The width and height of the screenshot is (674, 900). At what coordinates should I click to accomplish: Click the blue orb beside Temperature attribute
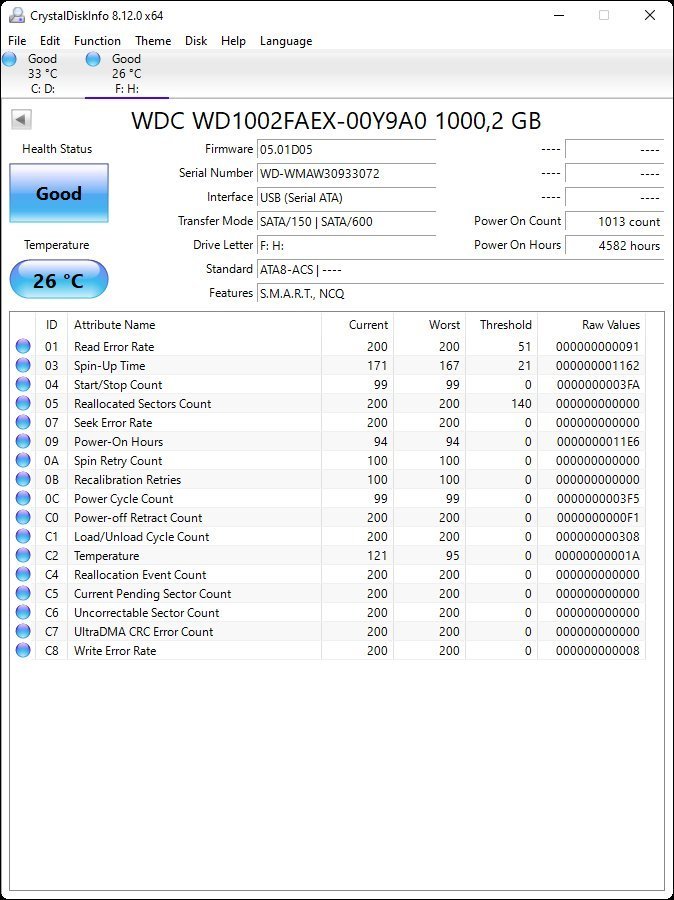23,556
